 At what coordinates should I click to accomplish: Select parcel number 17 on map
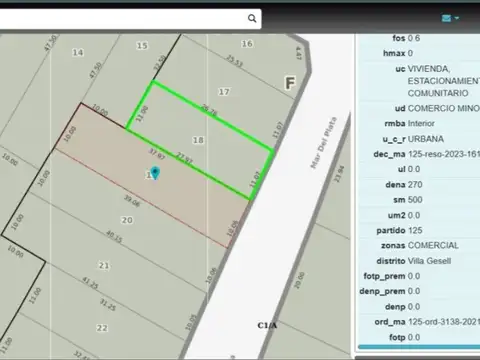coord(224,92)
